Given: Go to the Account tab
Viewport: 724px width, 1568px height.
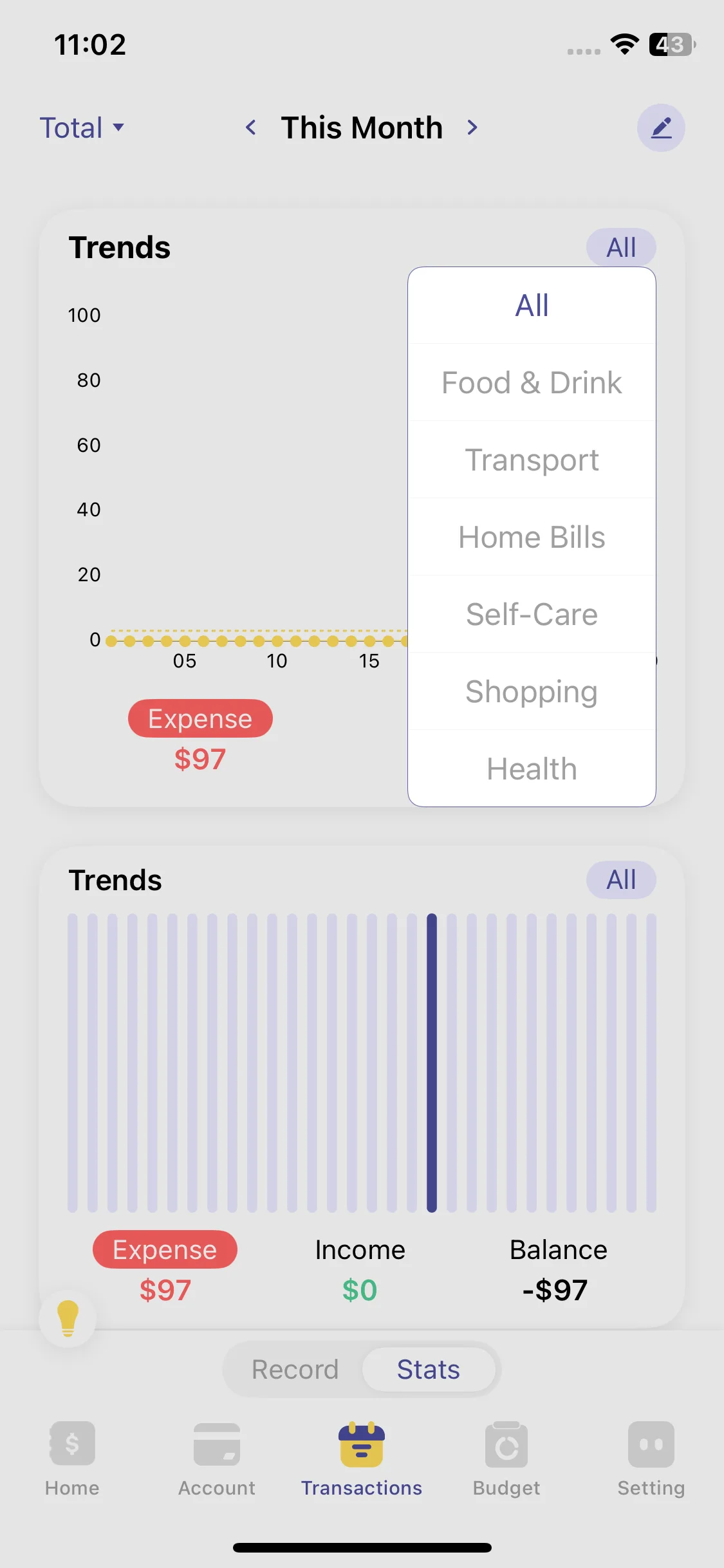Looking at the screenshot, I should [x=217, y=1459].
